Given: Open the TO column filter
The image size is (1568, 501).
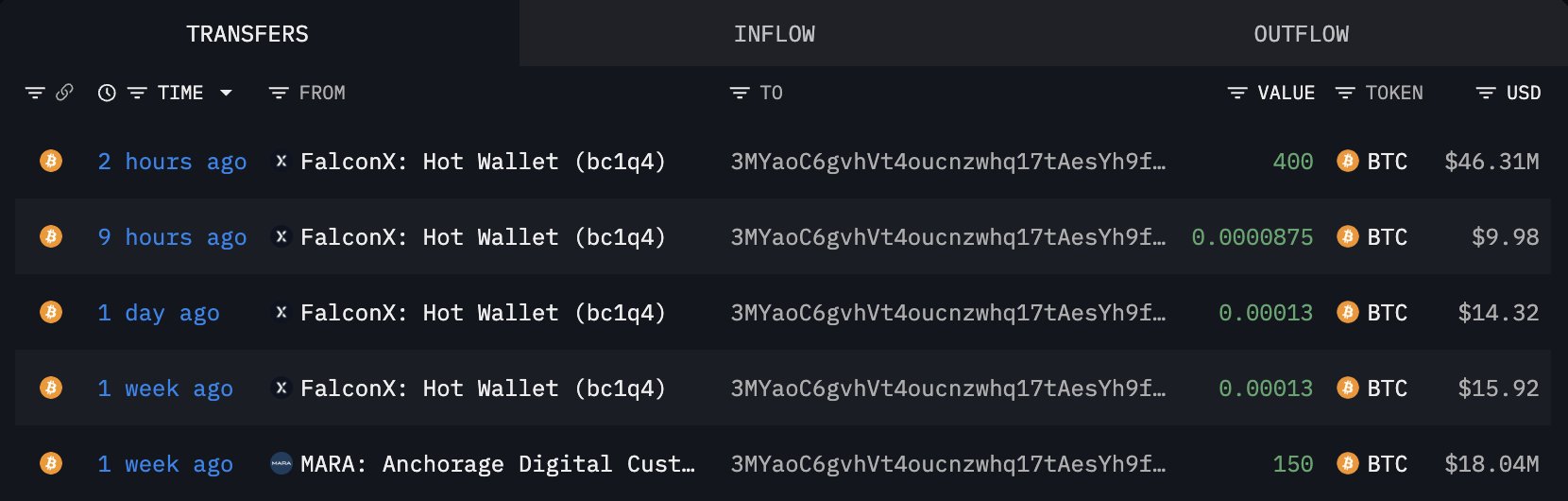Looking at the screenshot, I should pyautogui.click(x=739, y=93).
